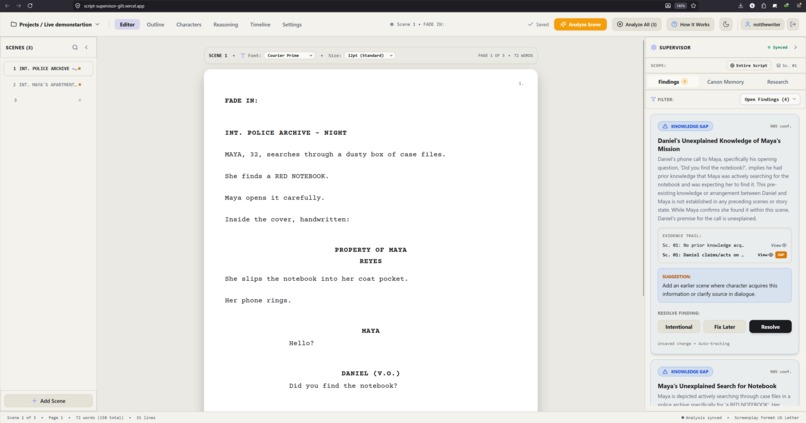Click the logout icon beside the username
This screenshot has height=423, width=806.
pyautogui.click(x=793, y=24)
